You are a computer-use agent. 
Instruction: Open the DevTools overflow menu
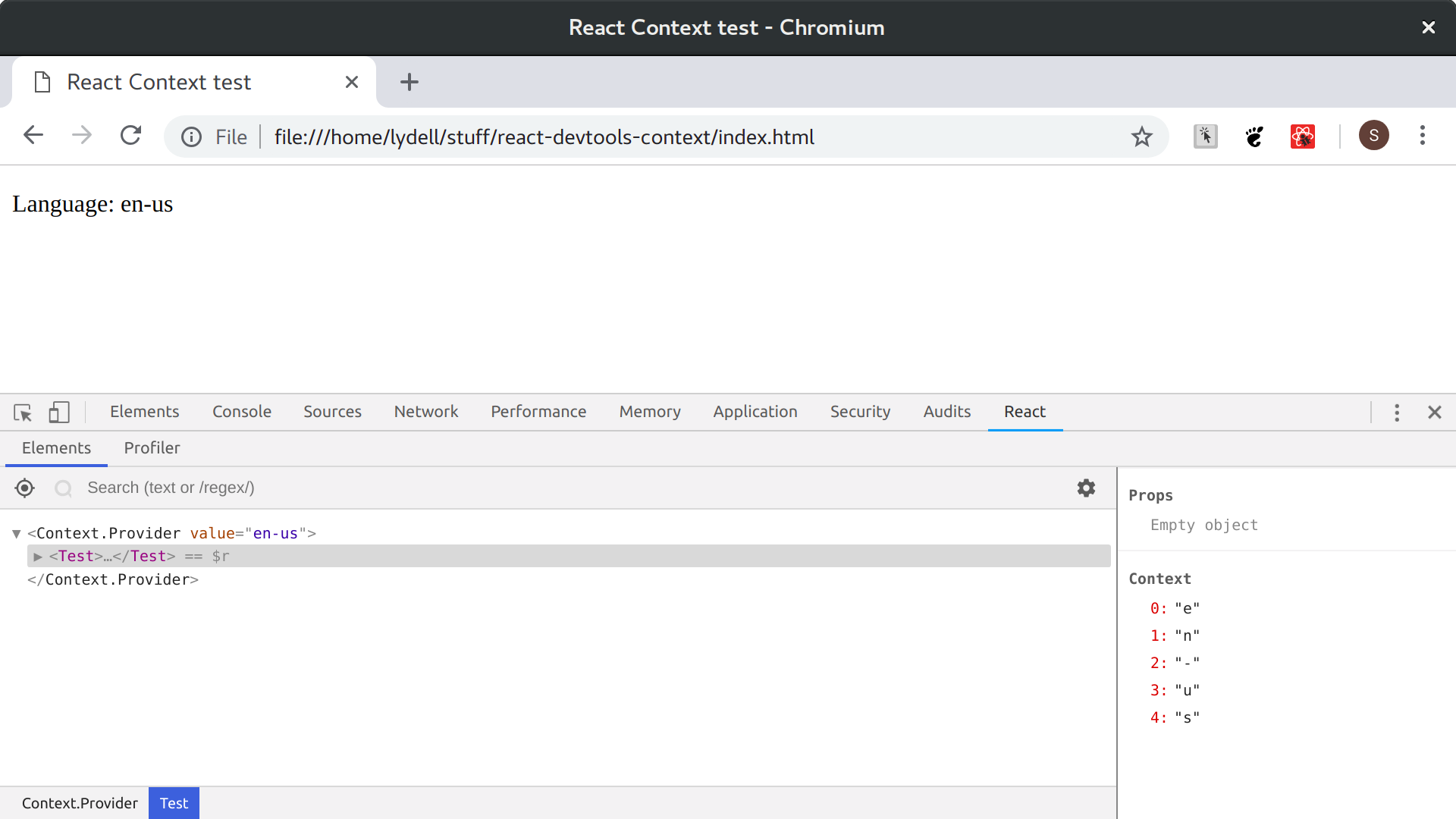(1396, 413)
